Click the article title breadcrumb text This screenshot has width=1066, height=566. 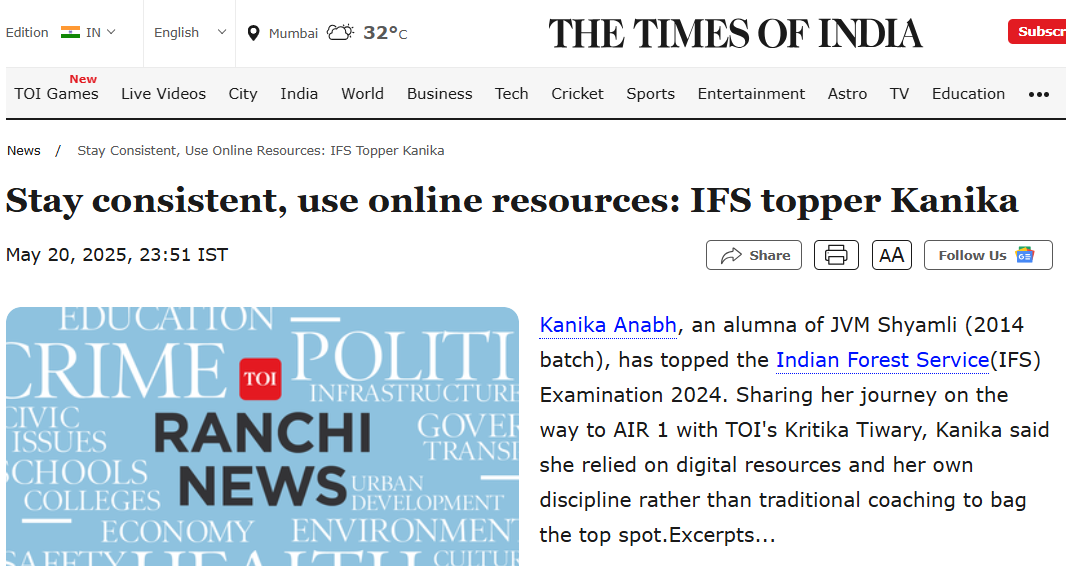[x=260, y=151]
